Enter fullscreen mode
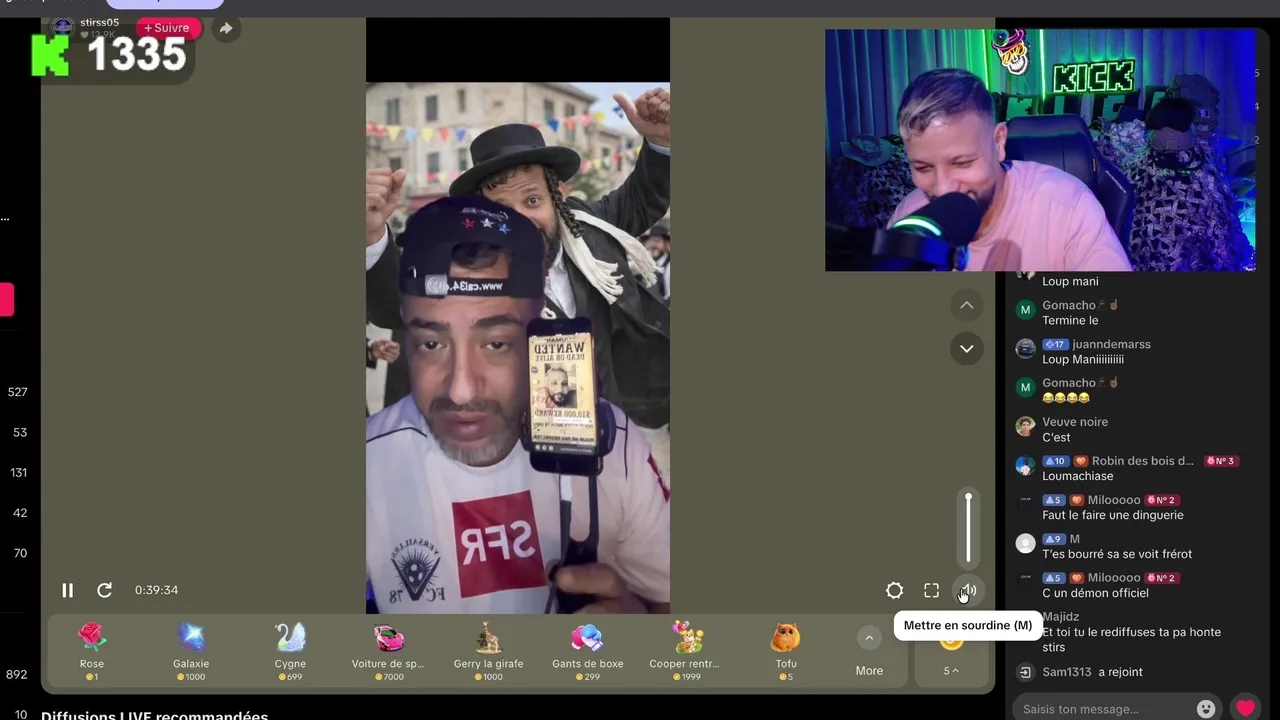This screenshot has height=720, width=1280. [x=931, y=591]
